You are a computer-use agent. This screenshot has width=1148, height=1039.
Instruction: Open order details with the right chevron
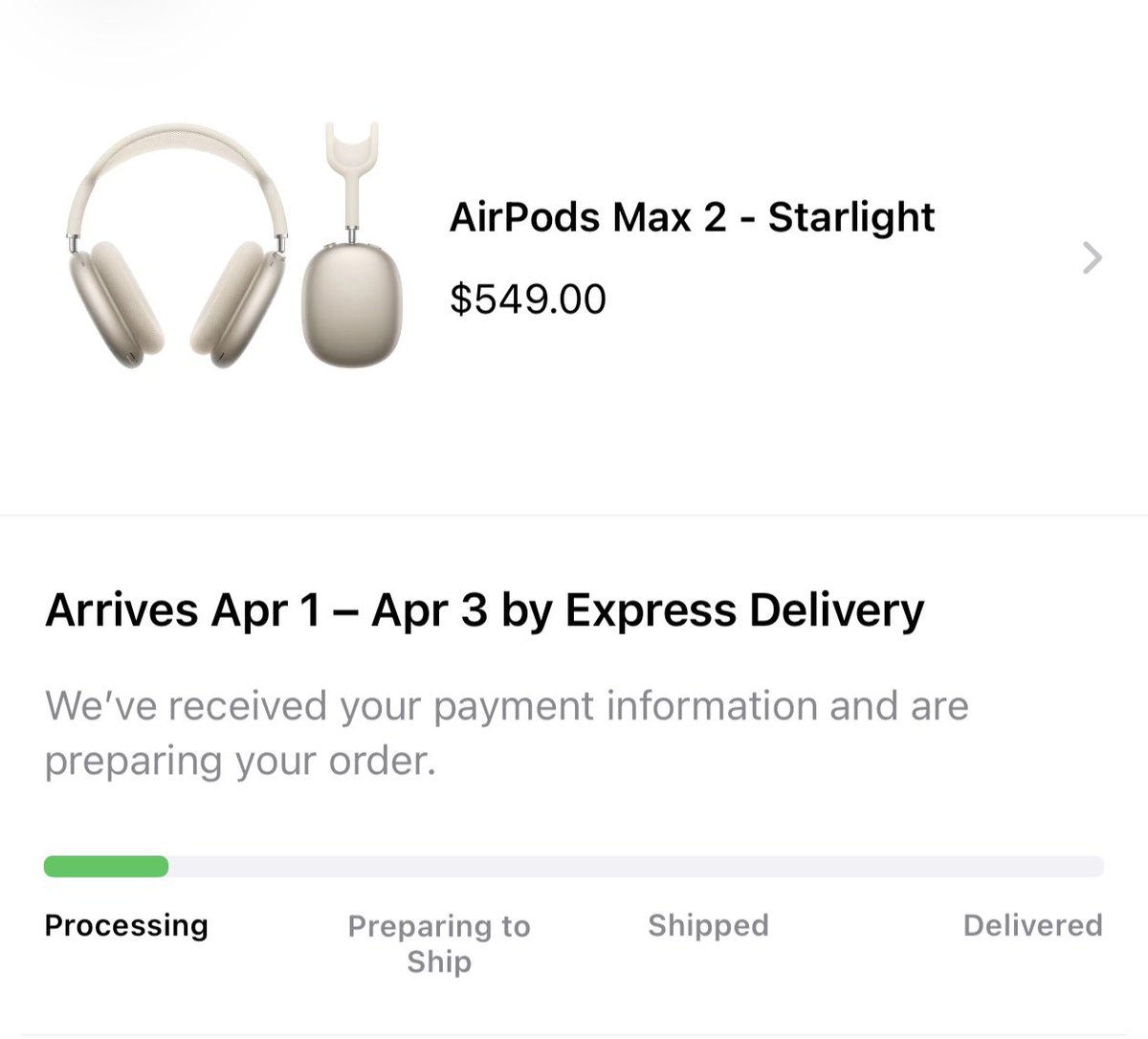[x=1092, y=258]
